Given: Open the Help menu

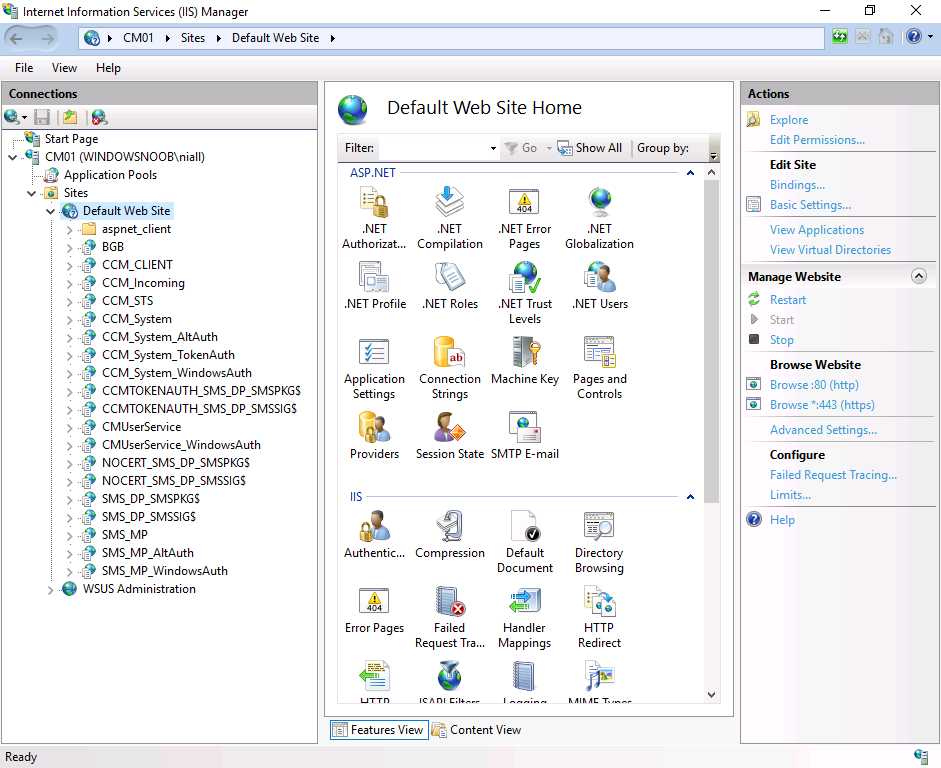Looking at the screenshot, I should pyautogui.click(x=108, y=68).
